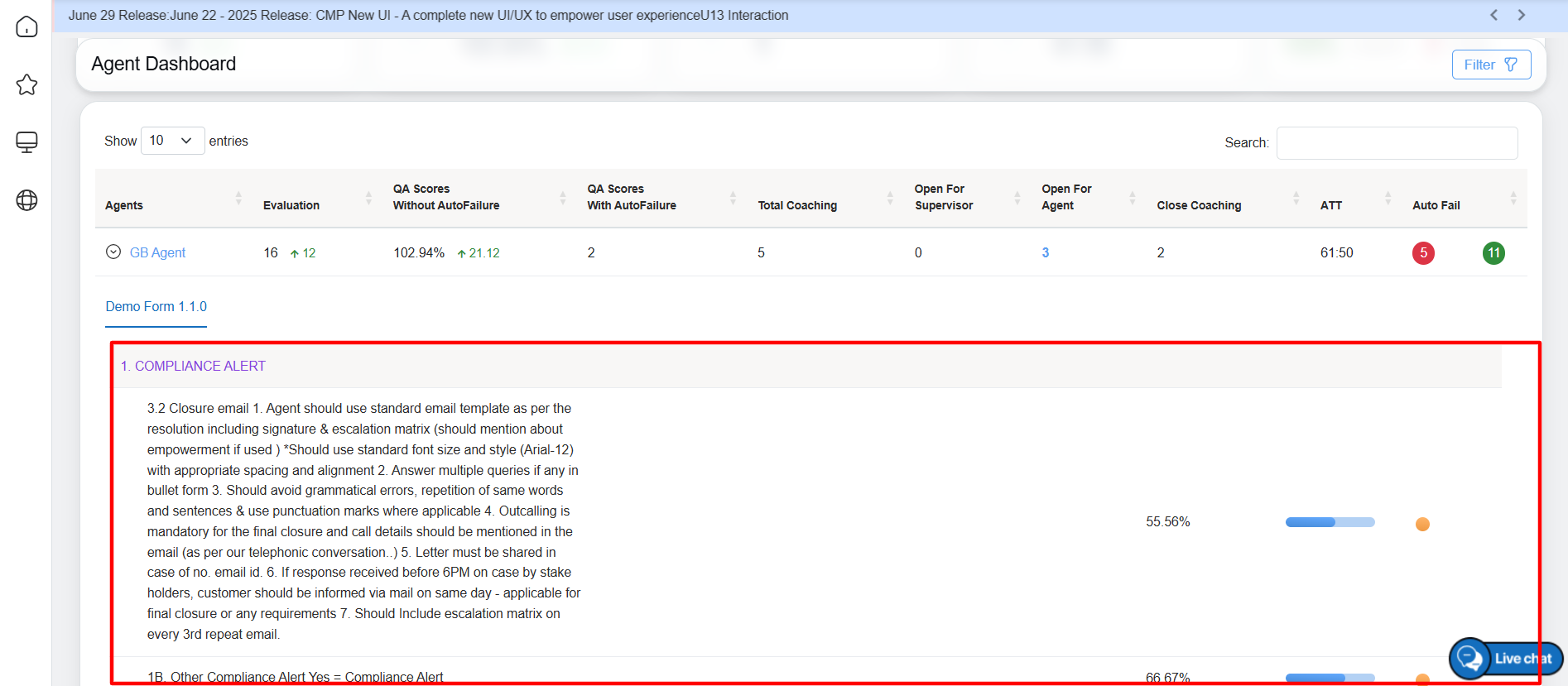Viewport: 1568px width, 686px height.
Task: Click the Filter button
Action: coord(1491,65)
